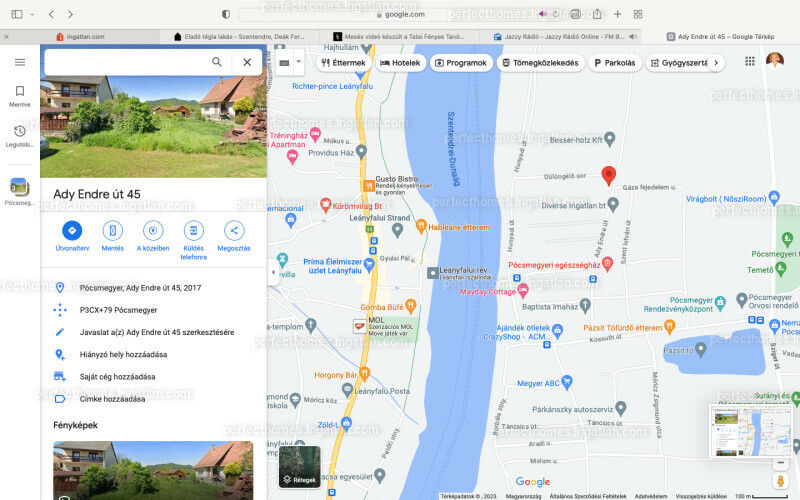Mute audio on Jazzy Rádió tab
The image size is (800, 500).
(x=633, y=37)
